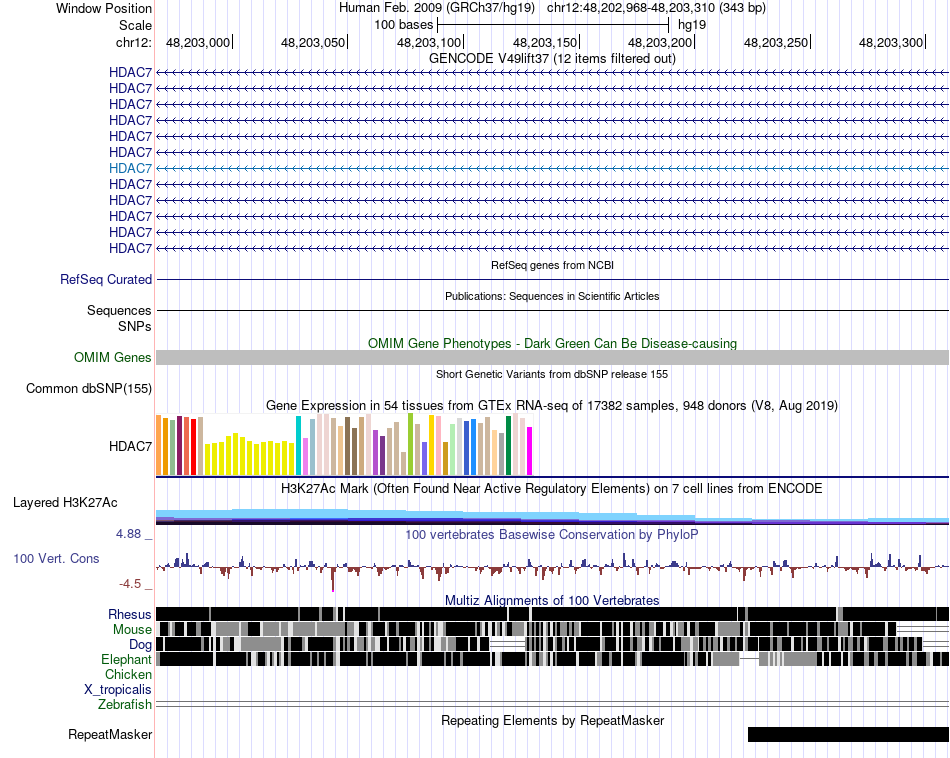Open 100 vertebrates Basewise Conservation by PhyloP title
The height and width of the screenshot is (758, 950).
point(552,534)
